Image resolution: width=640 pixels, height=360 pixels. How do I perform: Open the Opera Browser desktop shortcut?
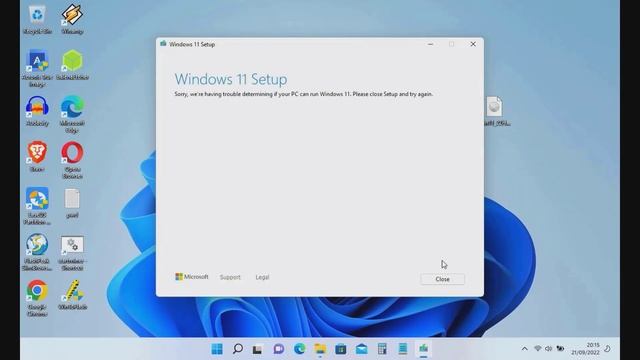click(72, 160)
